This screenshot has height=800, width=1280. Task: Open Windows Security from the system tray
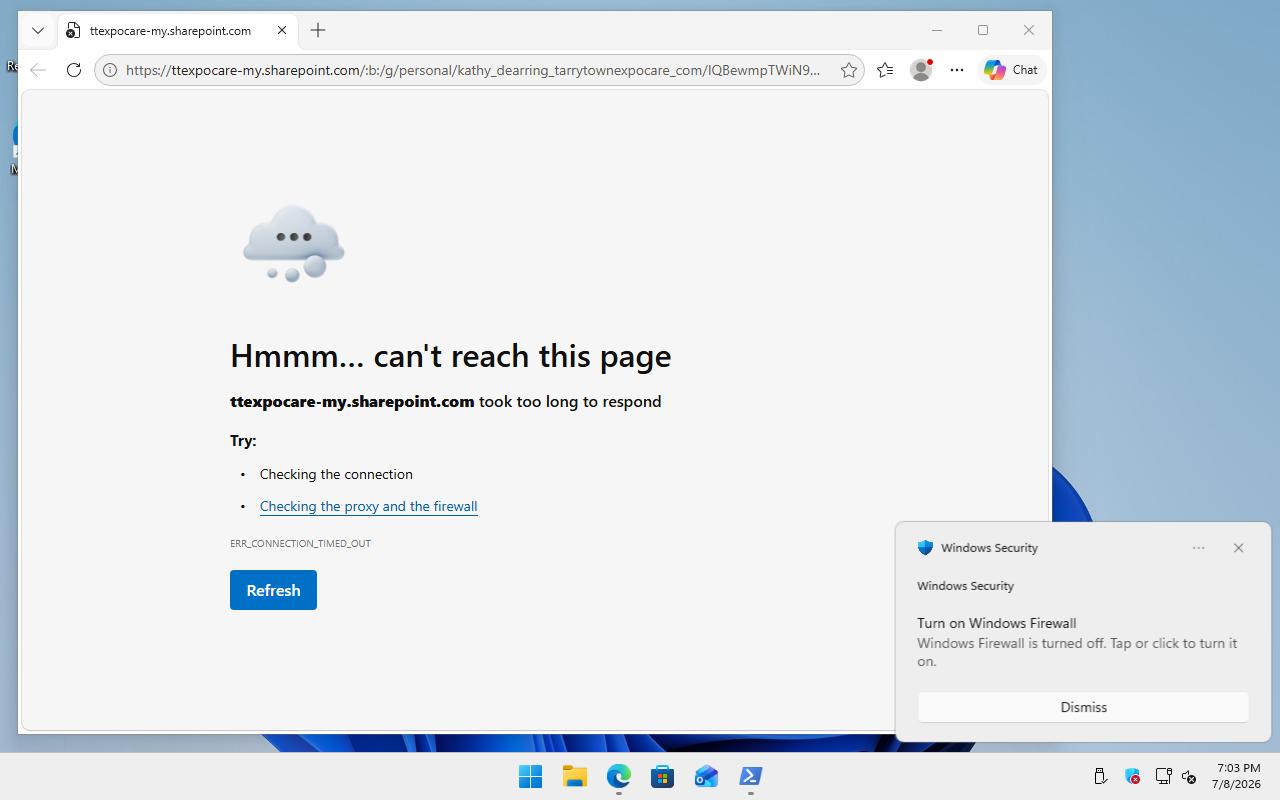(1132, 776)
